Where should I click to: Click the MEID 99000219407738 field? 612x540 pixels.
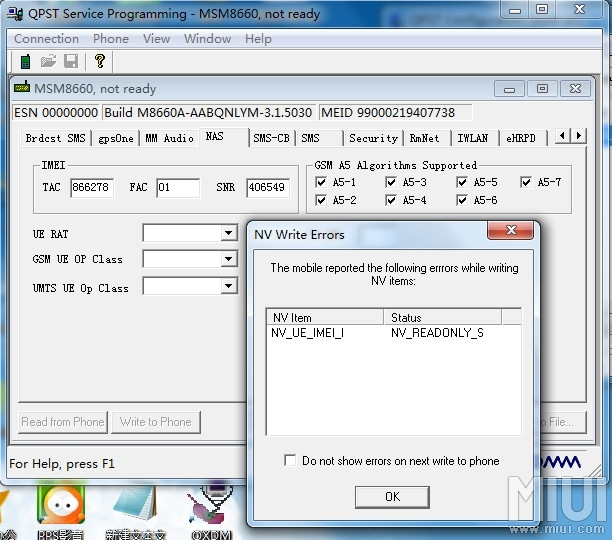(x=396, y=113)
